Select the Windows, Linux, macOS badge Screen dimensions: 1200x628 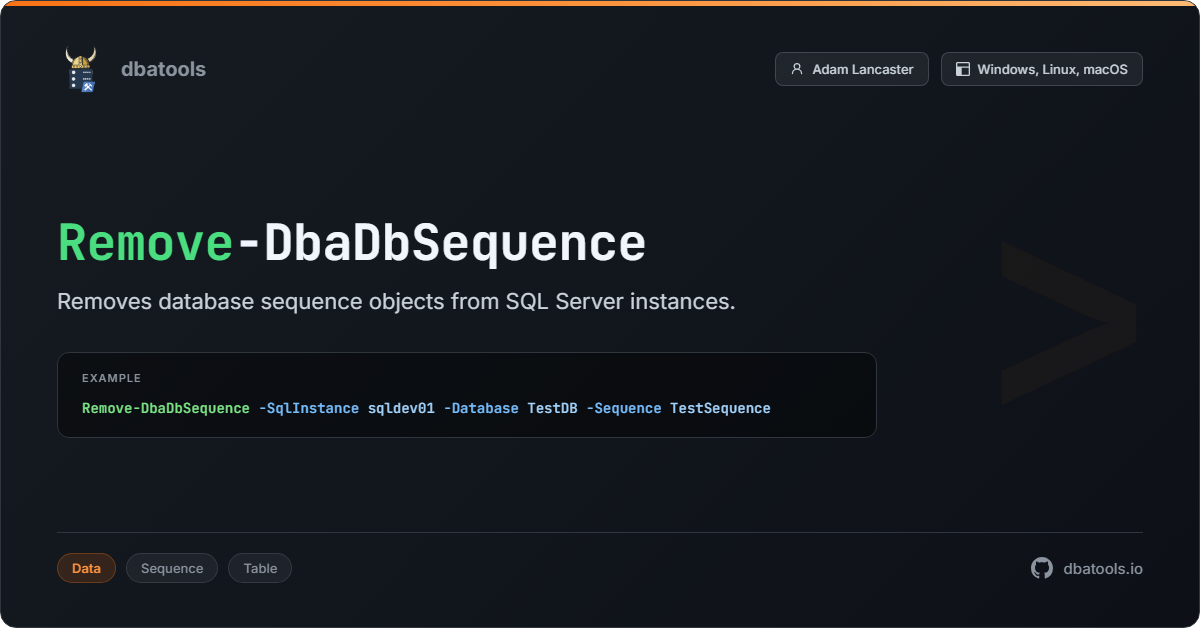[x=1042, y=69]
